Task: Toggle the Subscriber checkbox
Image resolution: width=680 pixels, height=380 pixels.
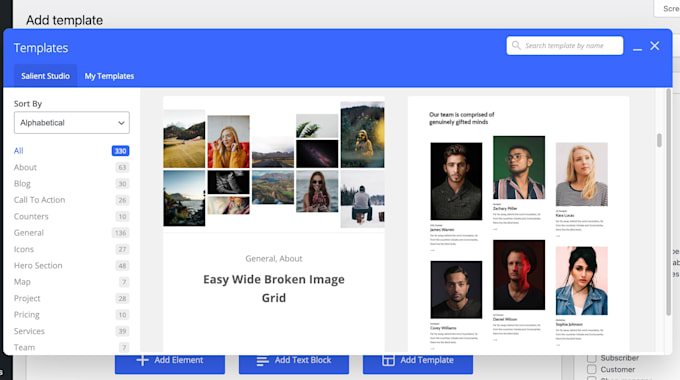Action: [x=592, y=358]
